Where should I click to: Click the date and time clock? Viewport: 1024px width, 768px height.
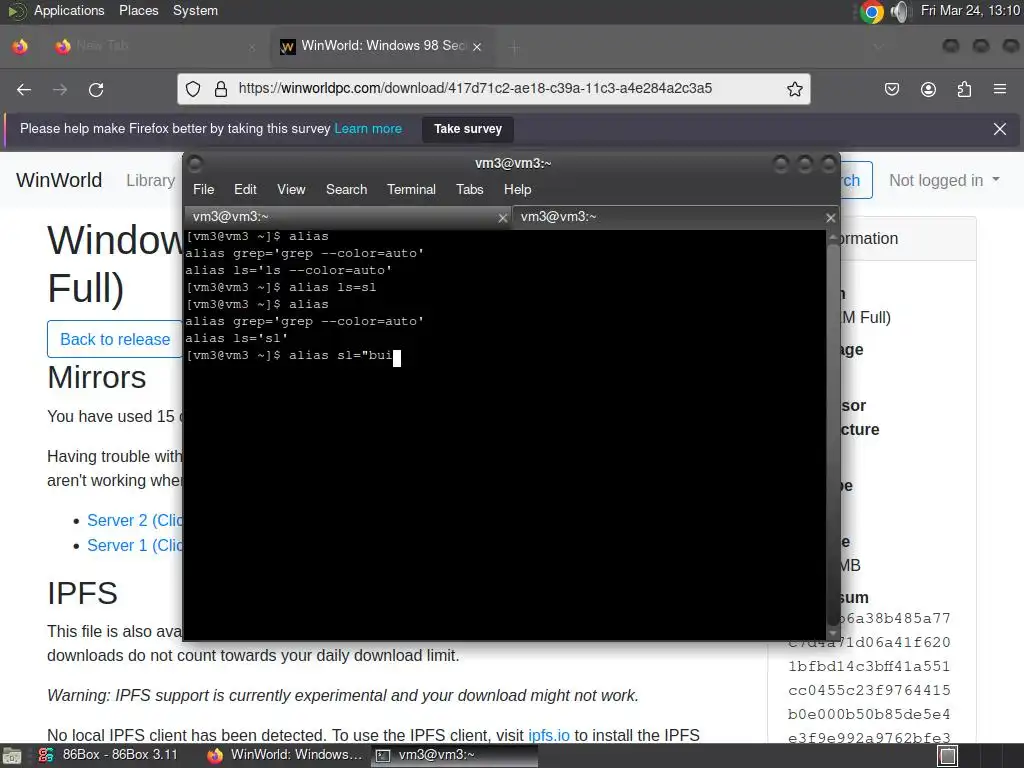970,10
